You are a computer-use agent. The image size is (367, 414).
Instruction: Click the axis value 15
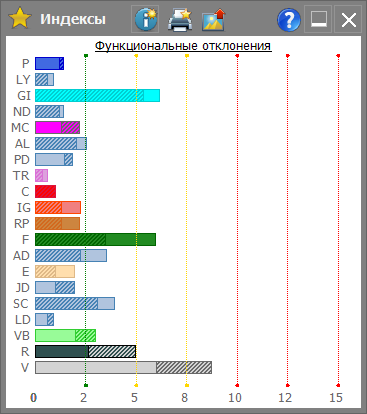point(336,397)
